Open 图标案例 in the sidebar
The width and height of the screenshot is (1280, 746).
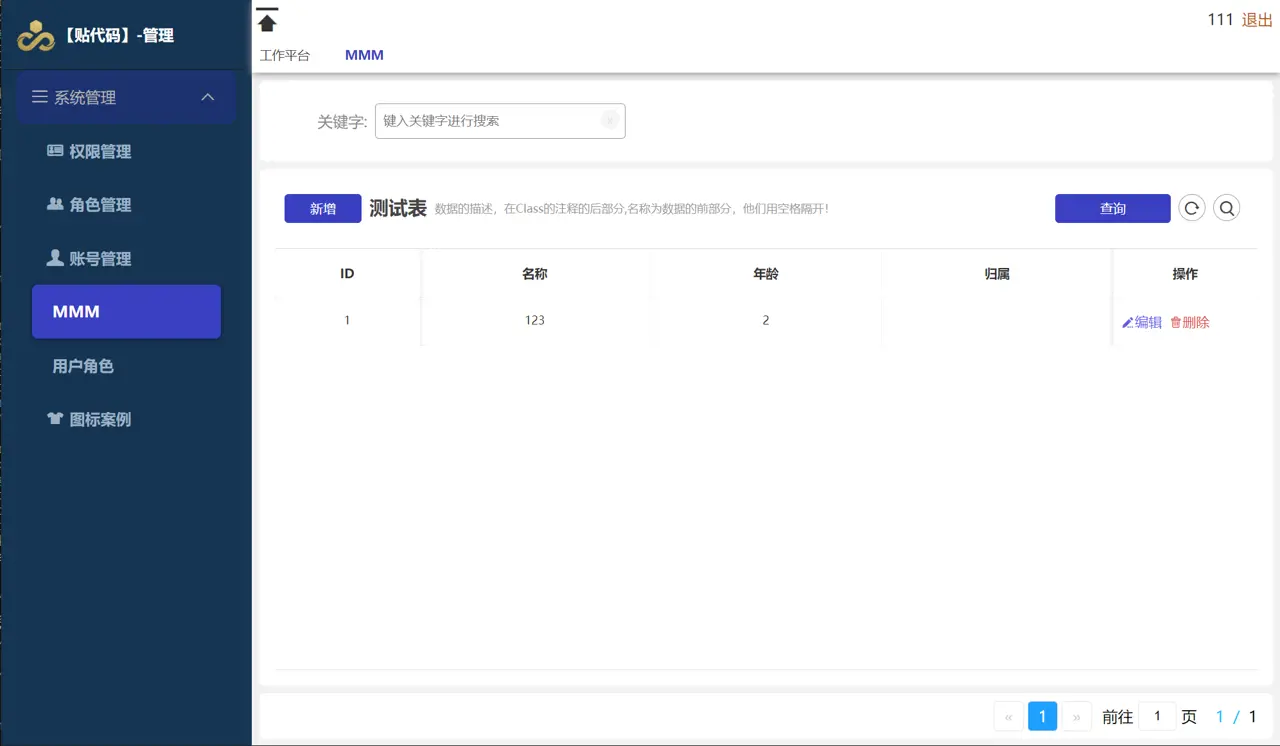click(x=89, y=420)
